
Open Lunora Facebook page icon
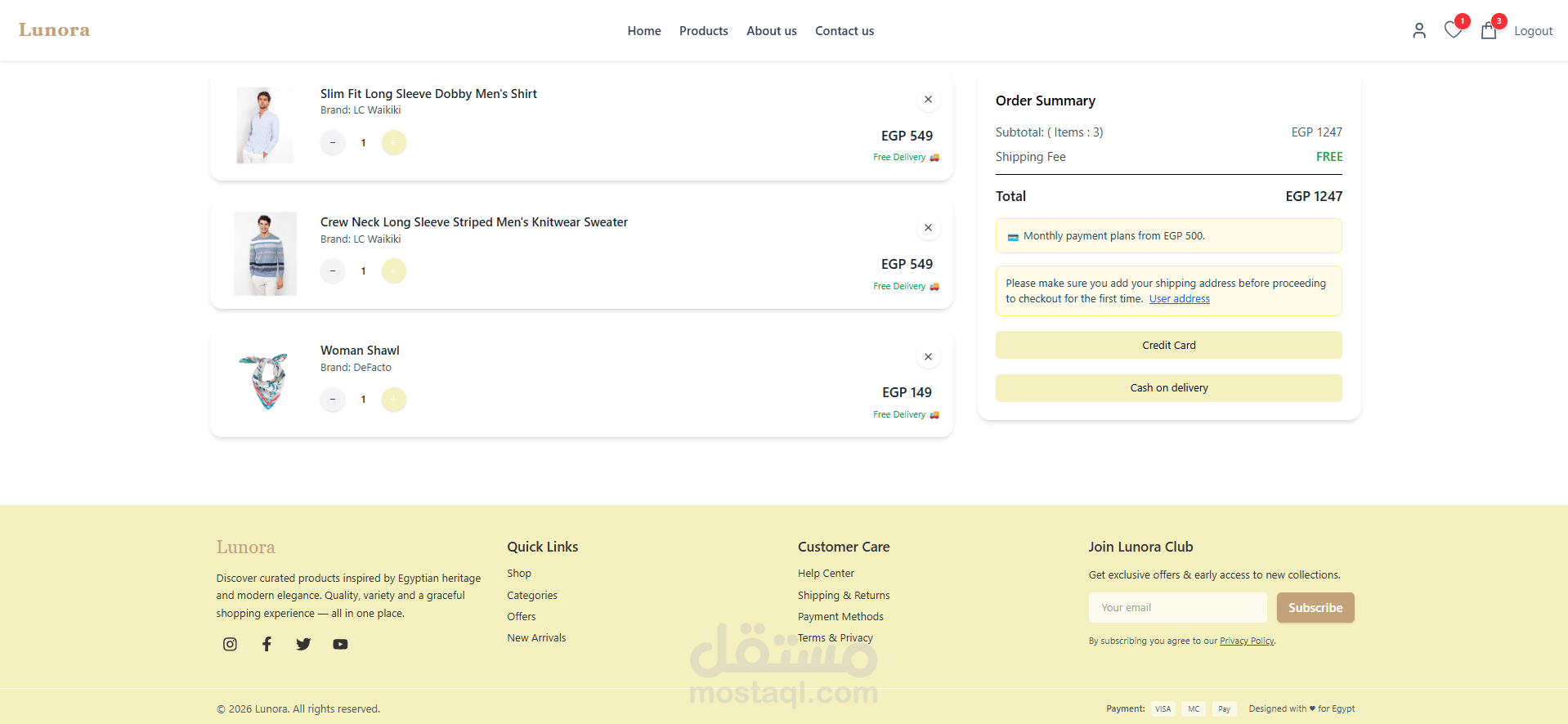267,644
